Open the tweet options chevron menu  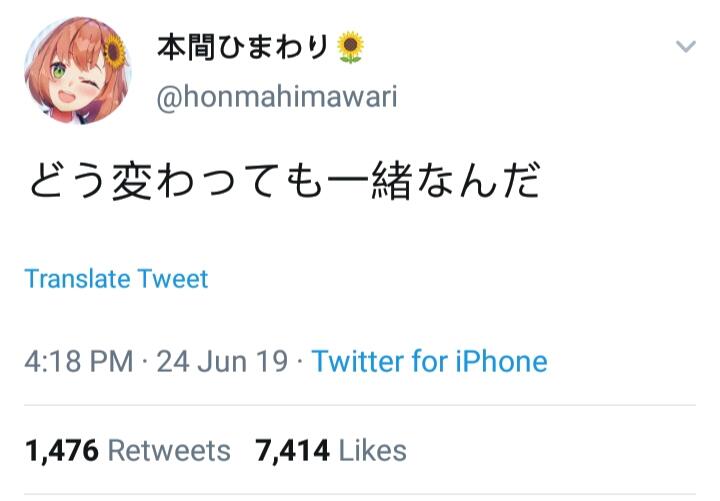[686, 46]
